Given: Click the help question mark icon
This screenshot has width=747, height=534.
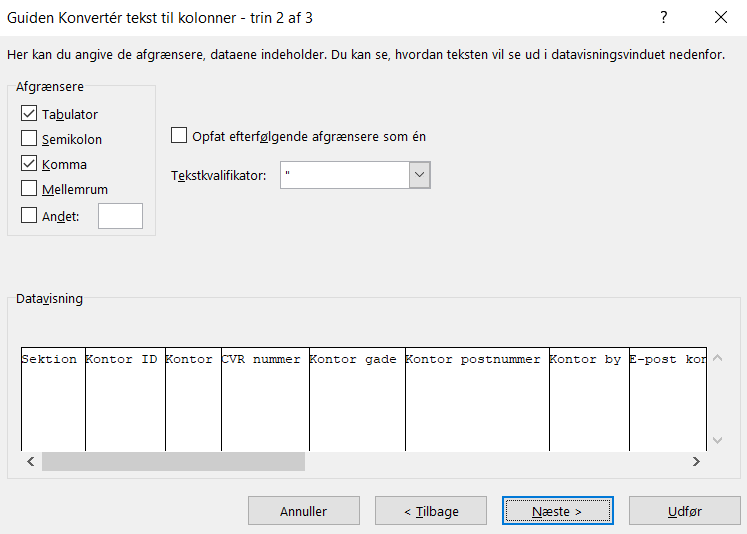Looking at the screenshot, I should coord(663,18).
